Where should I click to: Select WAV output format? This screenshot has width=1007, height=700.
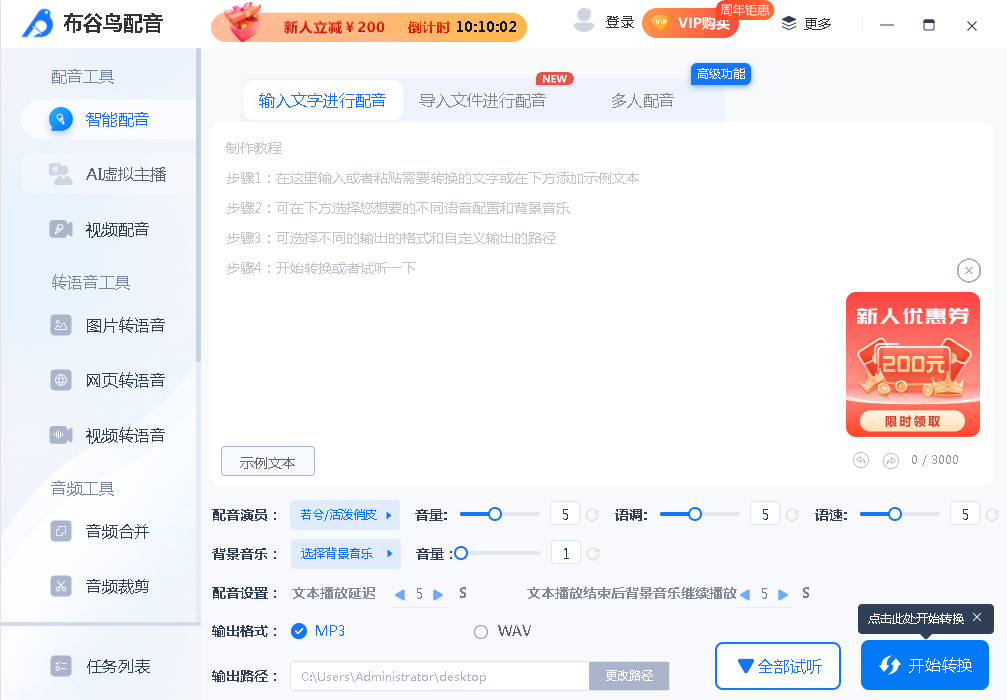481,632
